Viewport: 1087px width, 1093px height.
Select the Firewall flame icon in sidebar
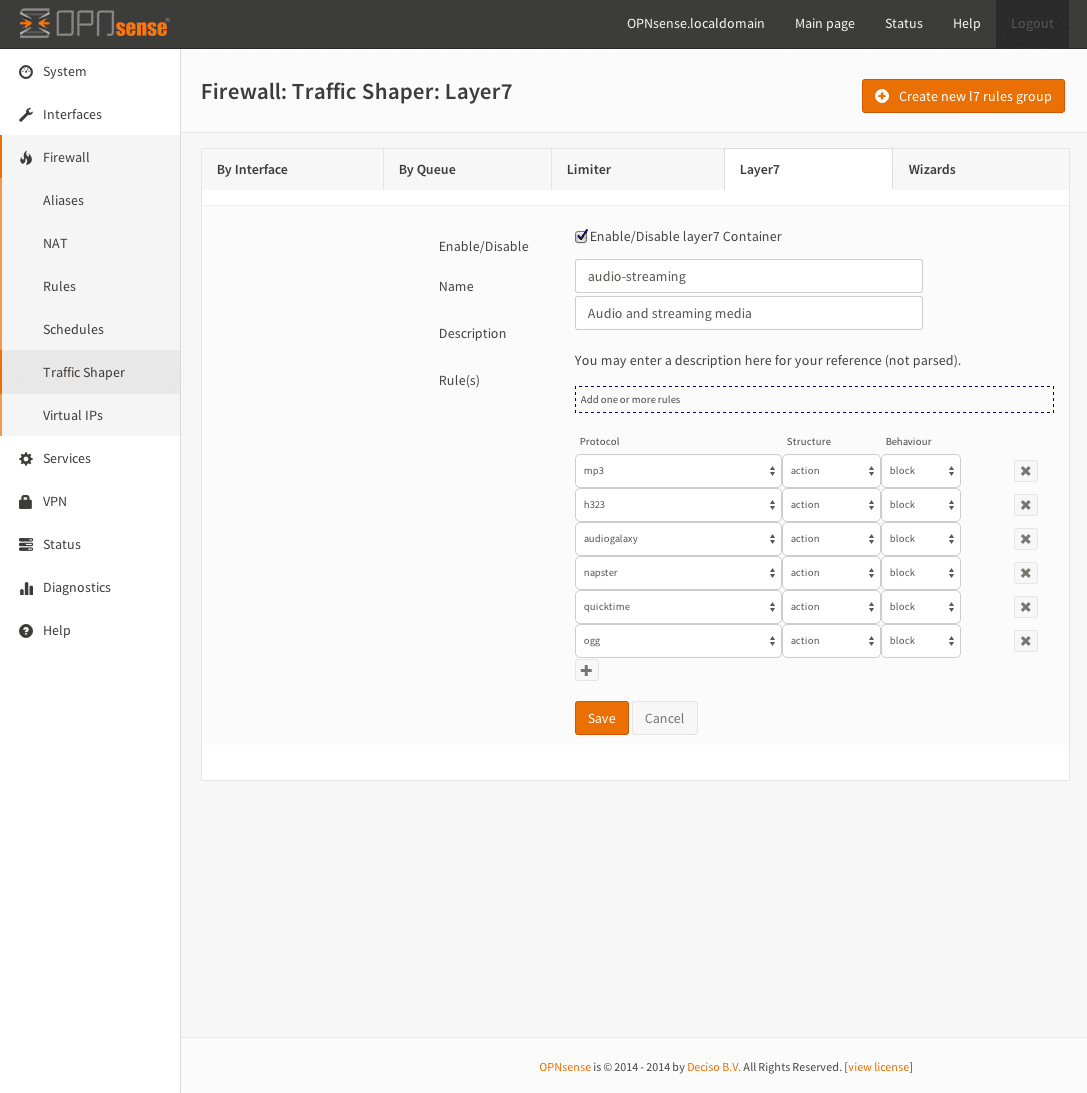[26, 157]
